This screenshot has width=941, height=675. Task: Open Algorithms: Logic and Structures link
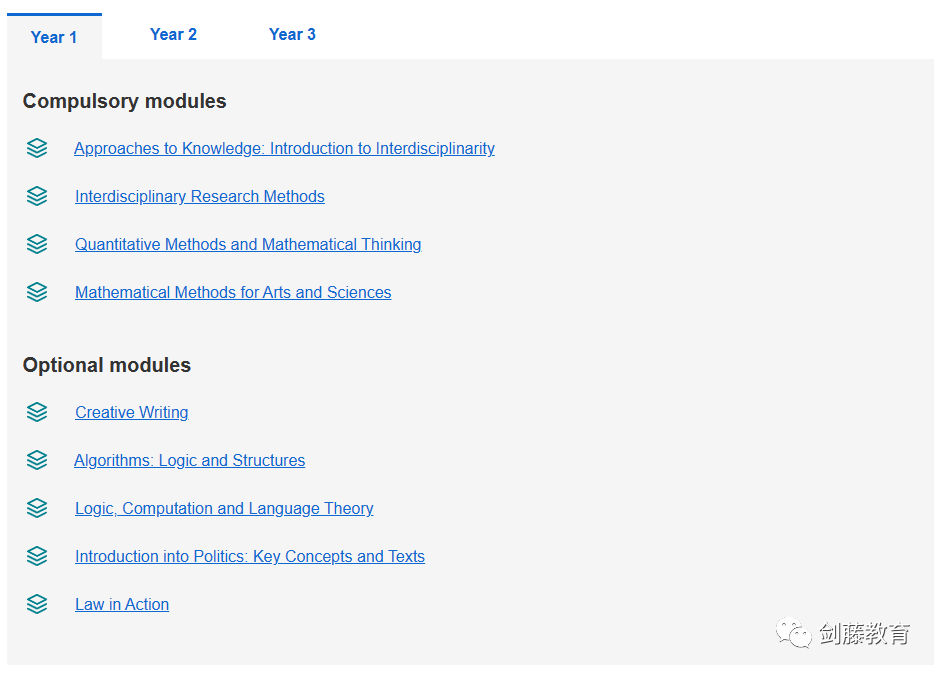click(x=190, y=460)
